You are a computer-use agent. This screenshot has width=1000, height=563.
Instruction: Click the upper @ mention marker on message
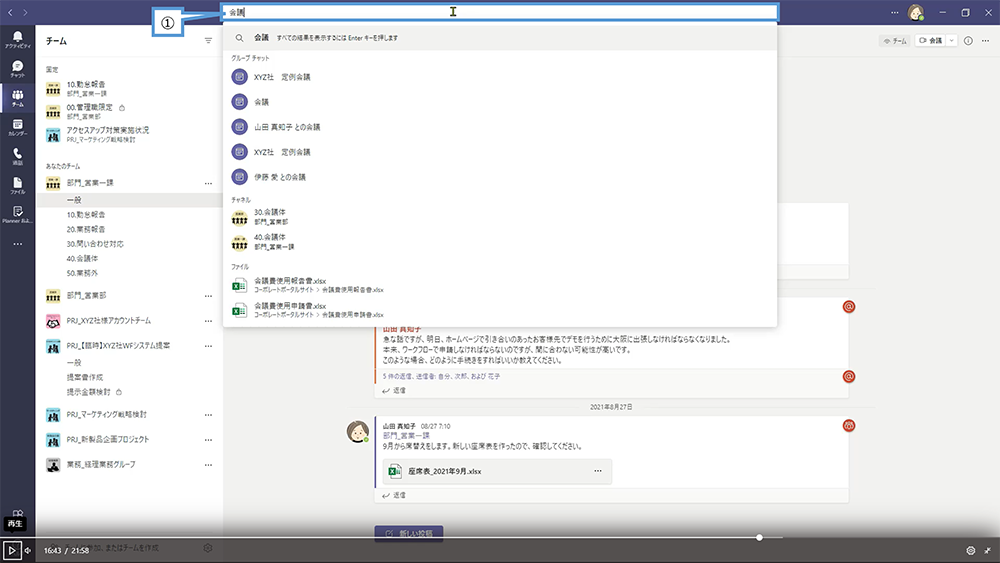[849, 307]
